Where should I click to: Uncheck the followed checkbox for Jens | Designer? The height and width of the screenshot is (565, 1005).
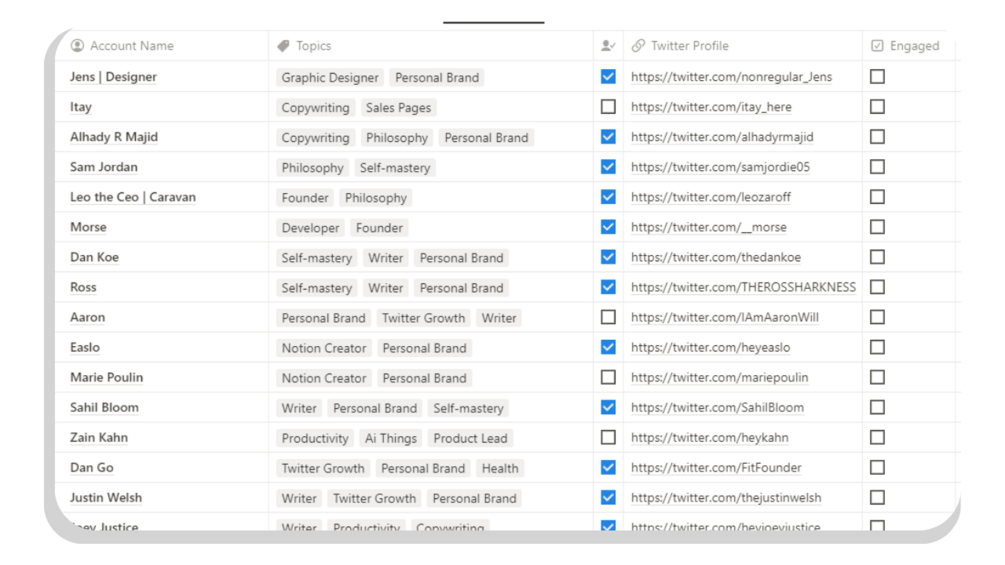point(608,76)
